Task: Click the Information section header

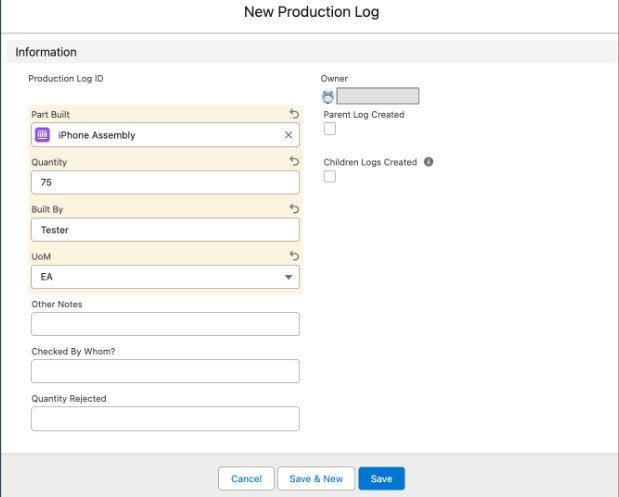Action: click(311, 52)
